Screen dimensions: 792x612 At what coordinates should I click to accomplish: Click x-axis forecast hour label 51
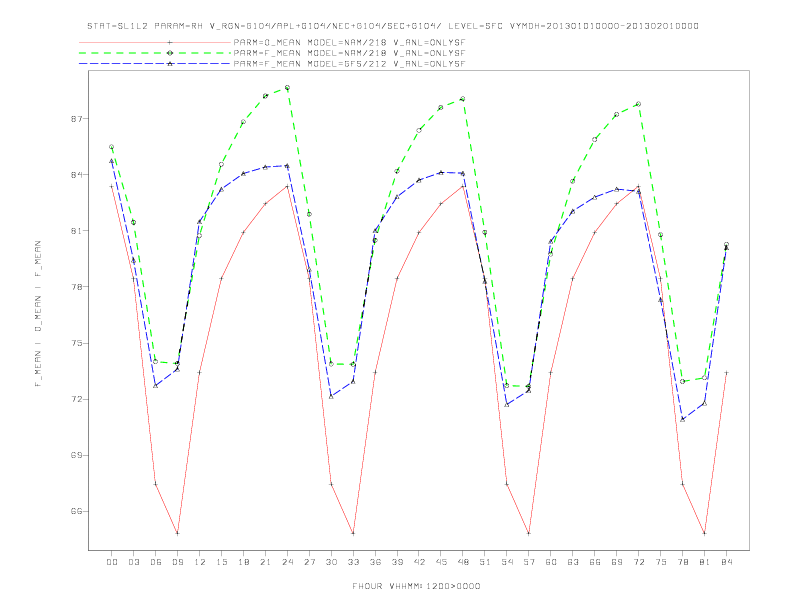coord(485,562)
